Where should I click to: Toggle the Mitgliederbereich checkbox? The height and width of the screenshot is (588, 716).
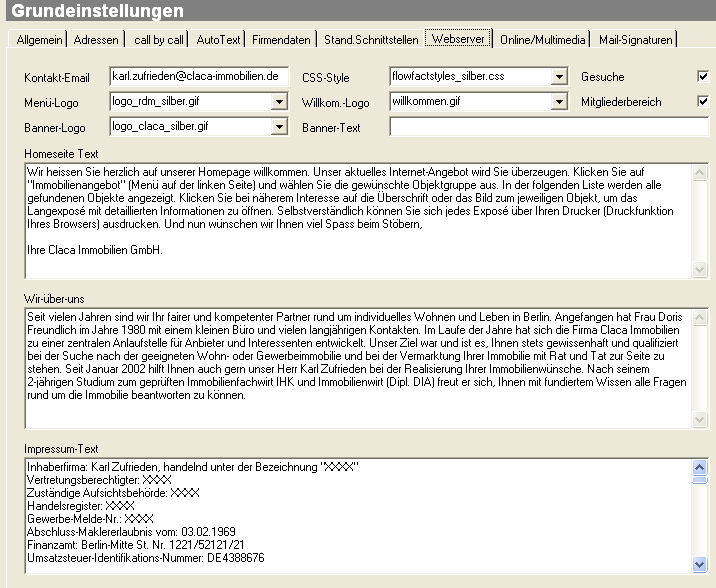click(703, 101)
